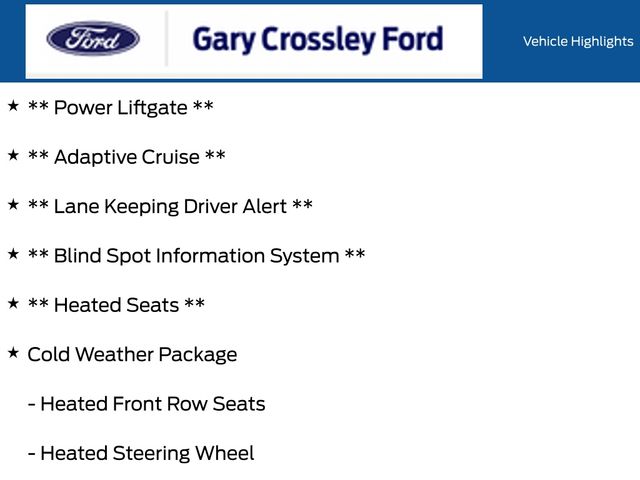Select the star next to Lane Keeping Driver Alert
The image size is (640, 480).
pyautogui.click(x=13, y=204)
